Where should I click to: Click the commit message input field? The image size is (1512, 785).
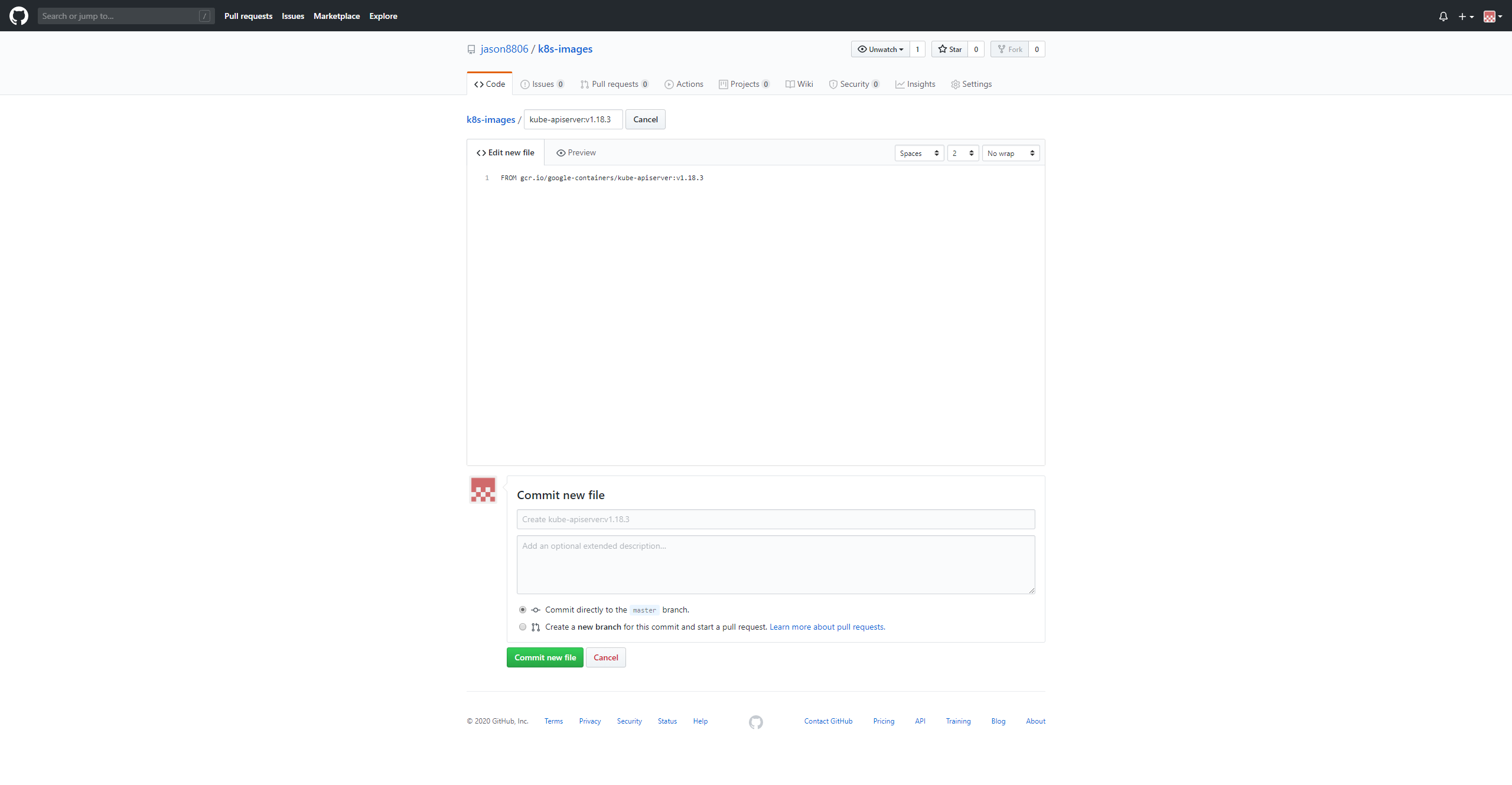pyautogui.click(x=775, y=519)
